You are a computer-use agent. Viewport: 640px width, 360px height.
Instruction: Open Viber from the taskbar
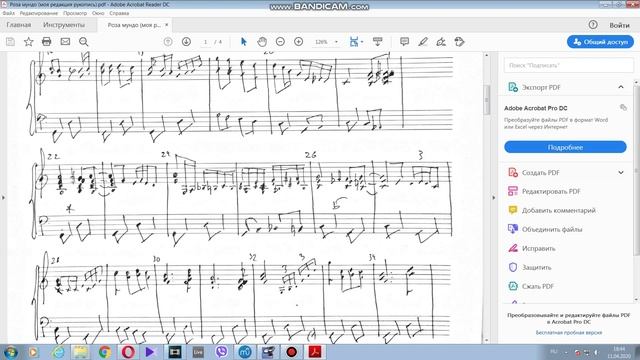point(221,351)
